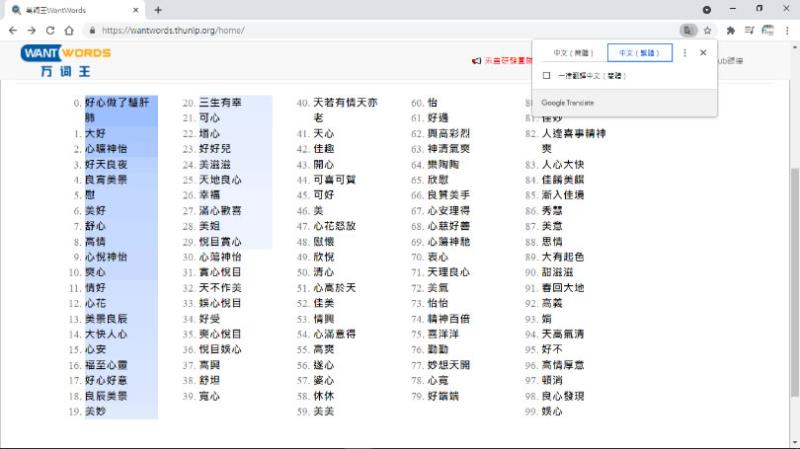The image size is (800, 449).
Task: Click the profile avatar in the toolbar
Action: (767, 31)
